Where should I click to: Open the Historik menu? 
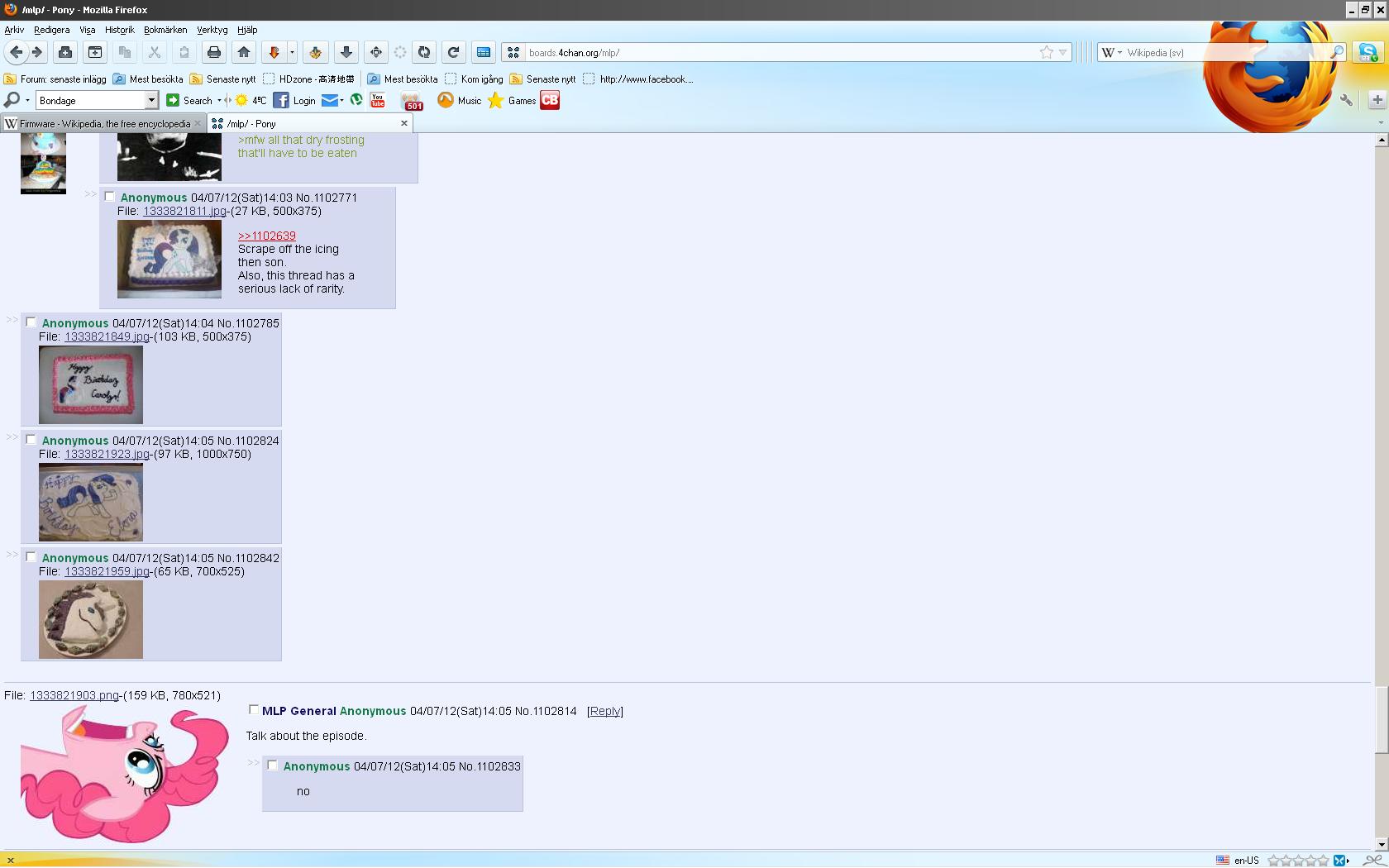(x=119, y=30)
